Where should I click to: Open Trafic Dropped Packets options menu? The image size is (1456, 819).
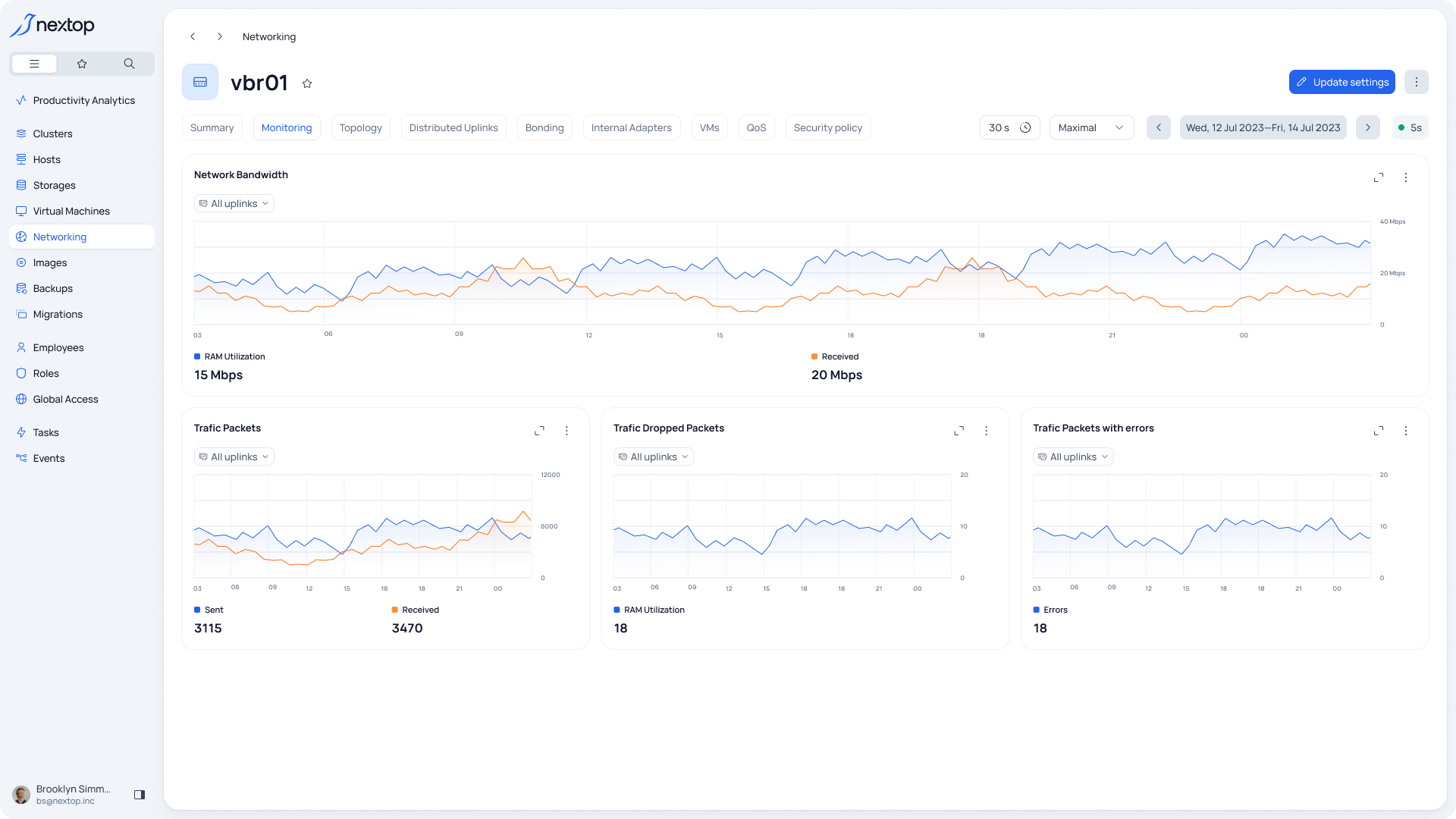(986, 431)
